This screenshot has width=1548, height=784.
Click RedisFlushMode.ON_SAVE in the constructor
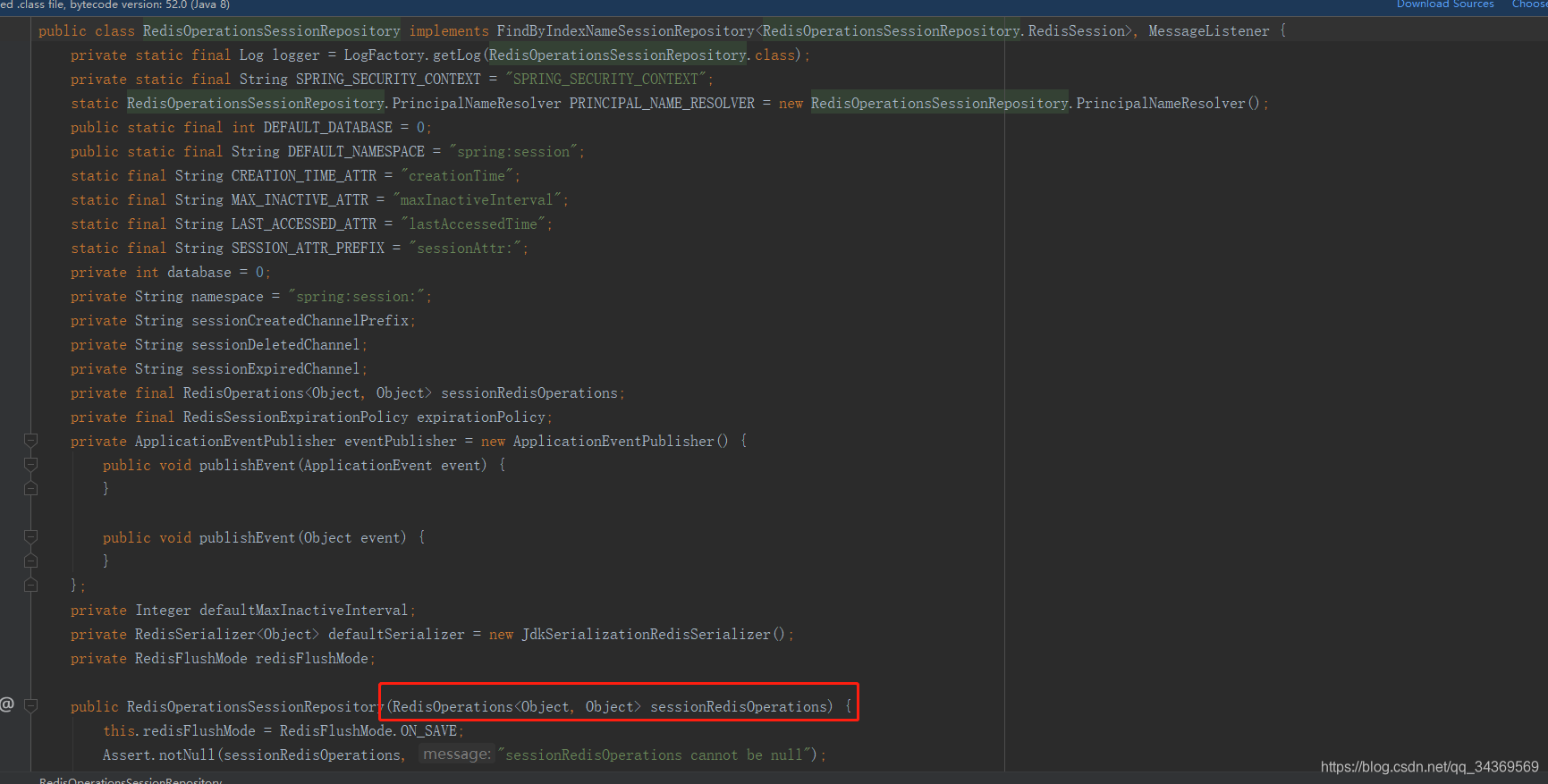(x=368, y=731)
